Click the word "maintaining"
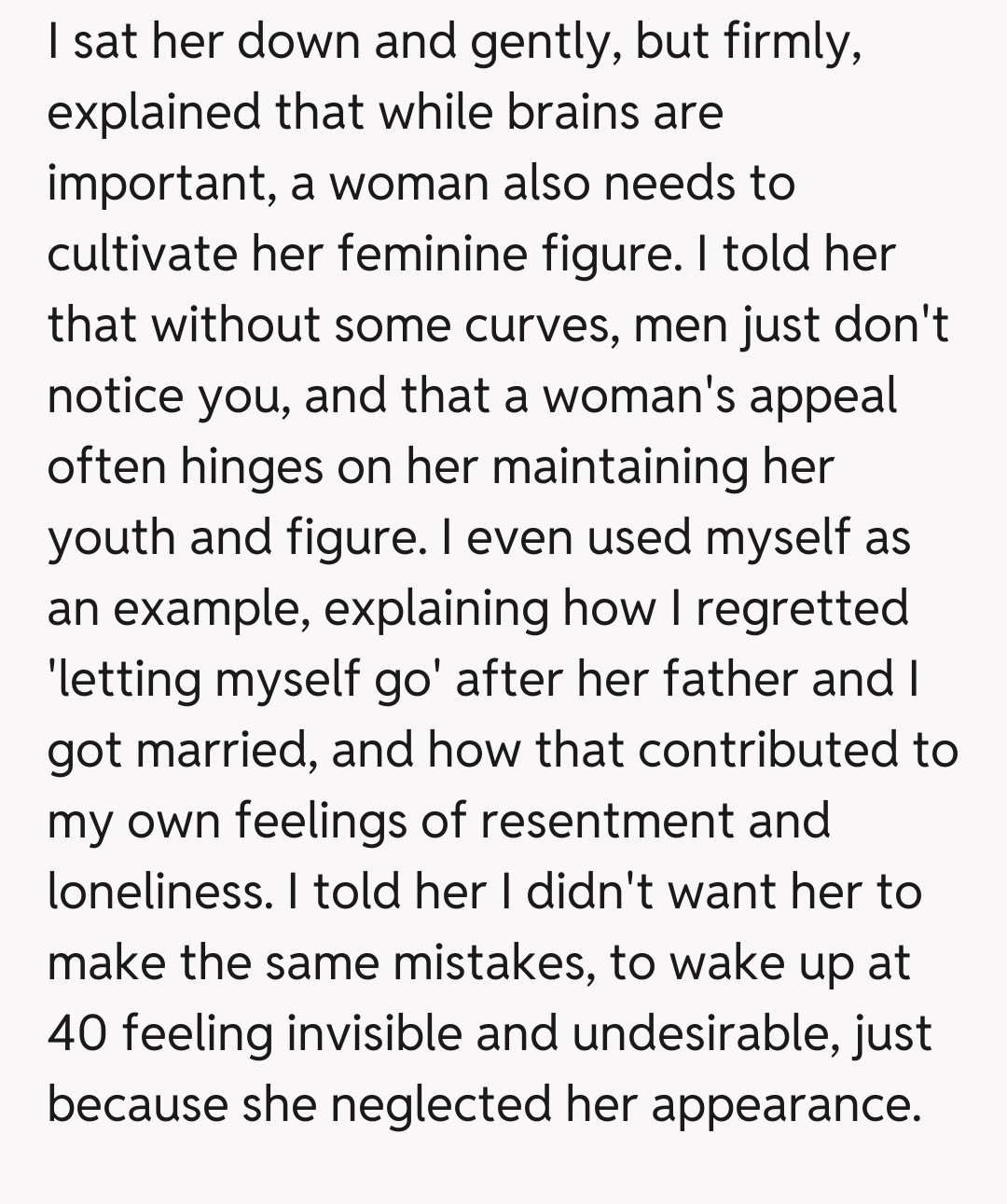The width and height of the screenshot is (1007, 1204). tap(619, 466)
